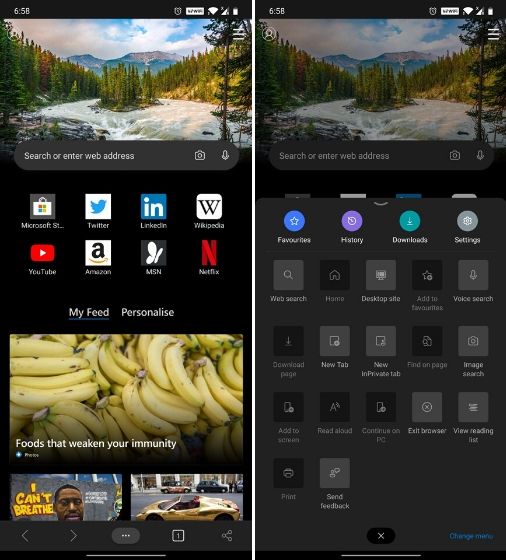Screen dimensions: 506x560
Task: Open the Microsoft Store shortcut tile
Action: pos(42,211)
